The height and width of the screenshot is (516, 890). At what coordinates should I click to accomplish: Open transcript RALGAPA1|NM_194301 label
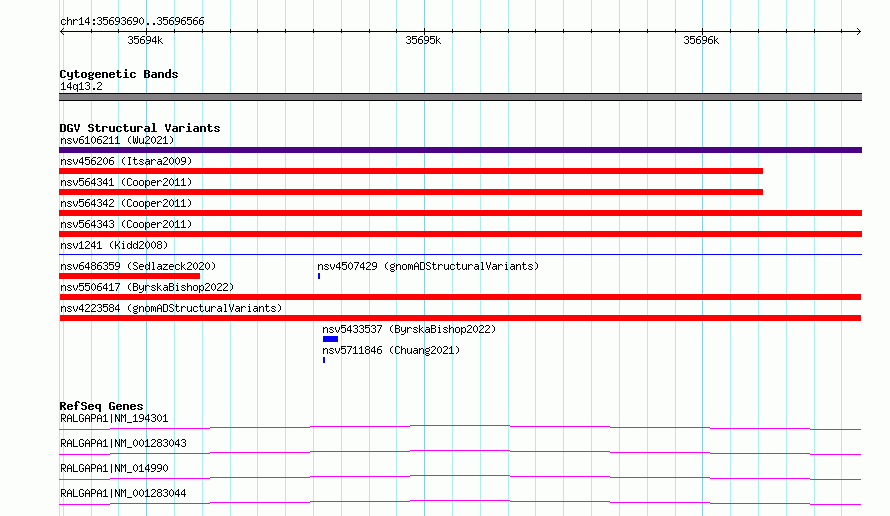point(114,418)
